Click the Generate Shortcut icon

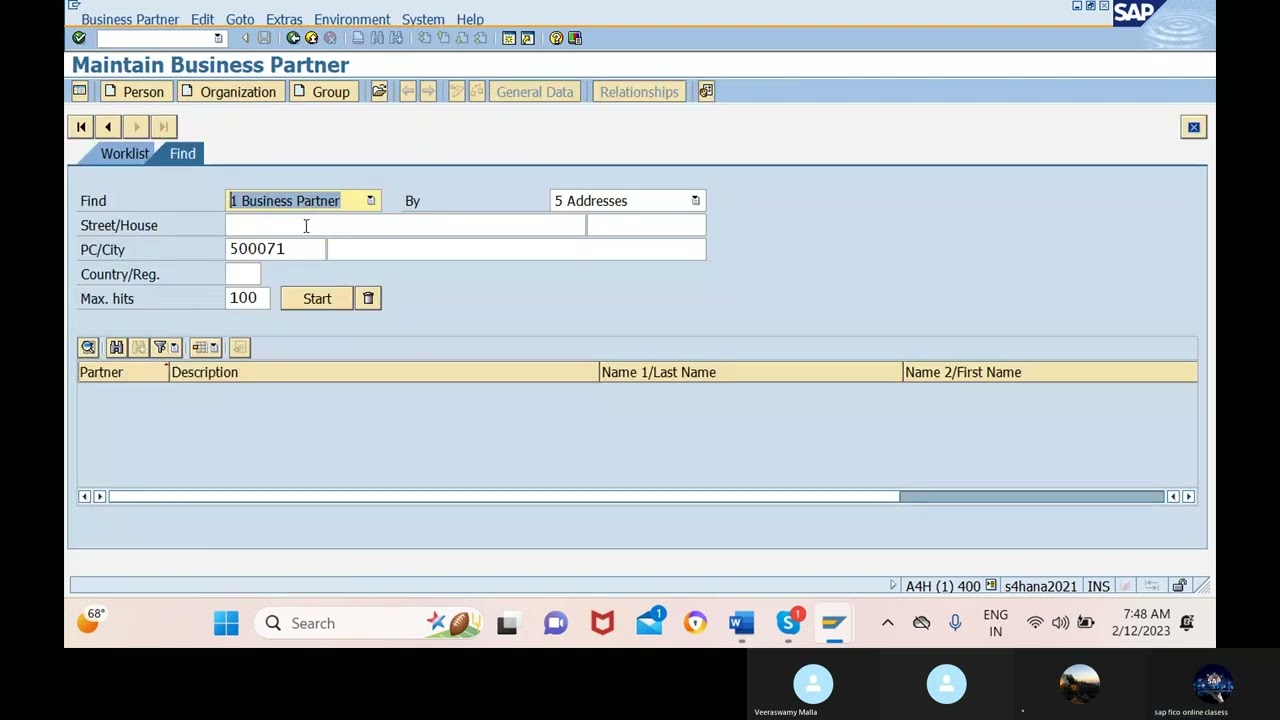pos(528,38)
